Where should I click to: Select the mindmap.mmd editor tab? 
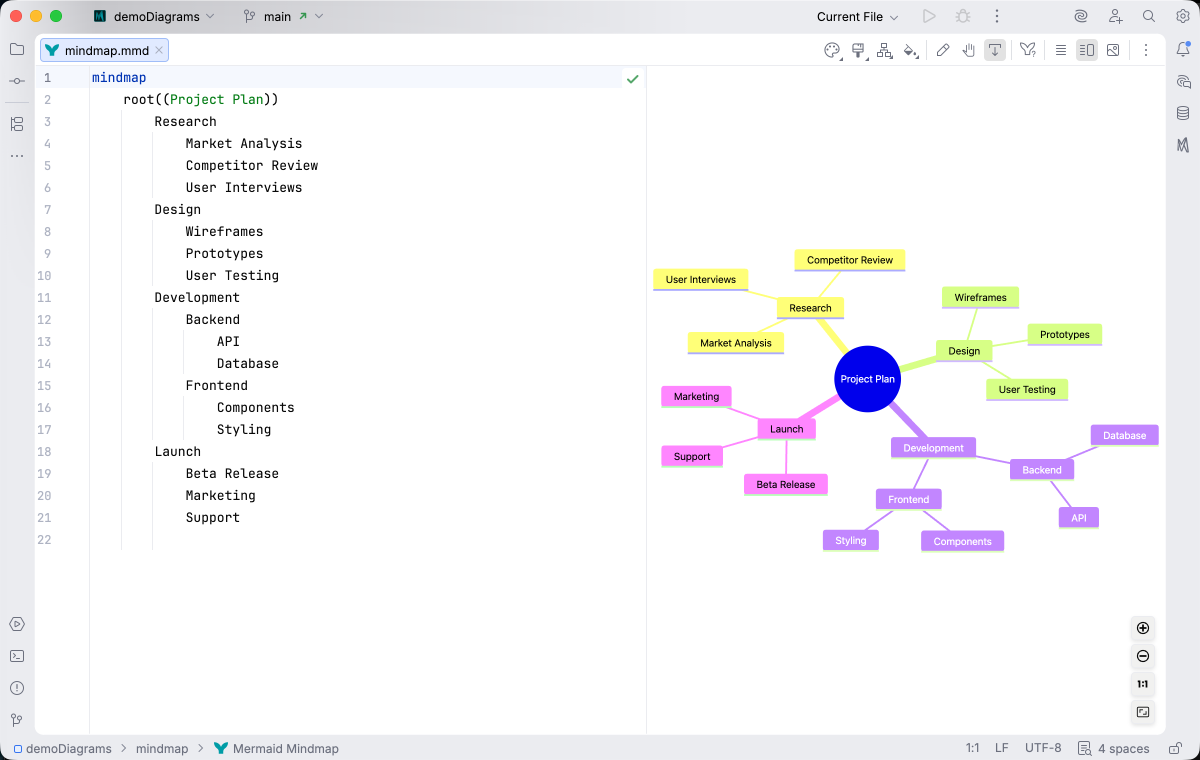[104, 50]
